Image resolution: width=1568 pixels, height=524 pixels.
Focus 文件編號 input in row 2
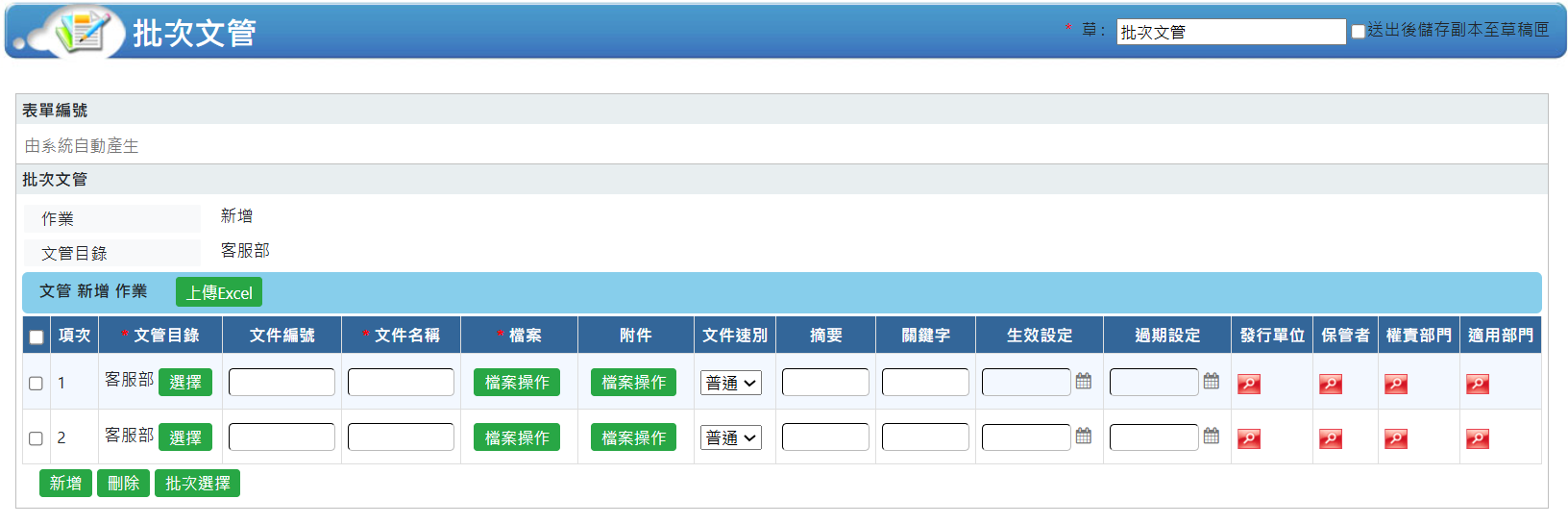pos(282,437)
